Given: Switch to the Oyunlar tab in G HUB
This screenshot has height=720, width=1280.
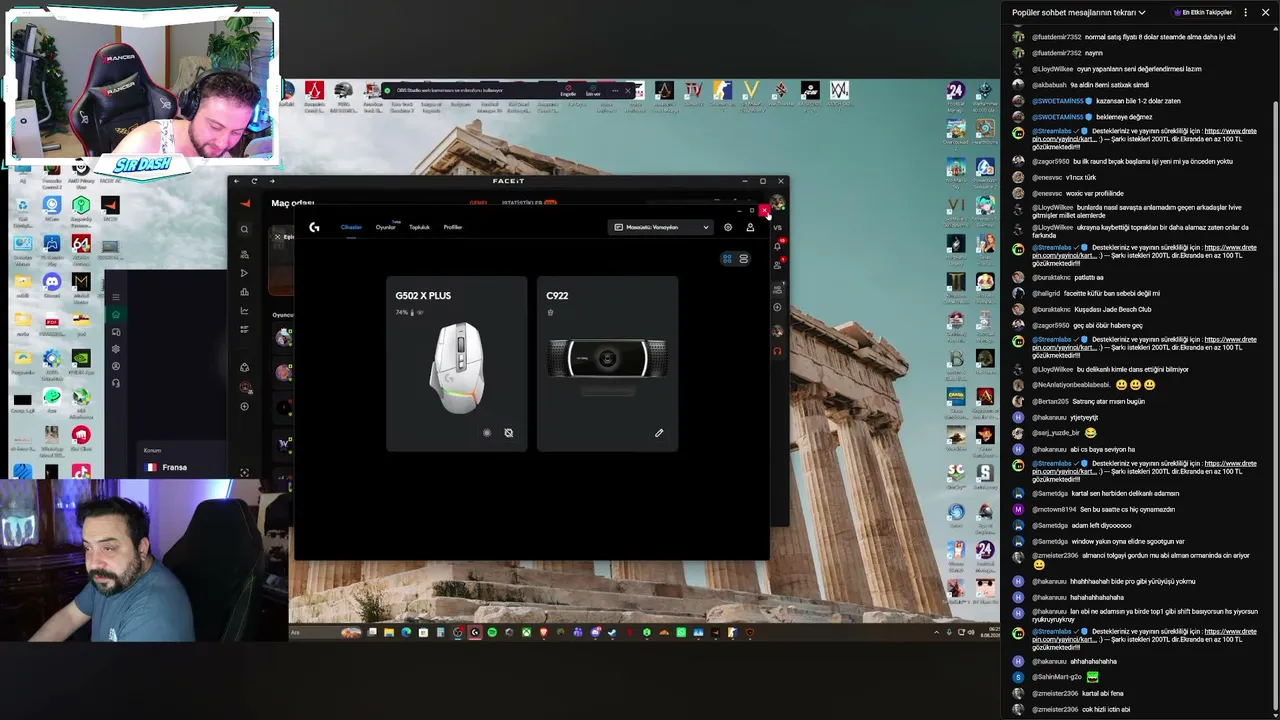Looking at the screenshot, I should tap(385, 227).
